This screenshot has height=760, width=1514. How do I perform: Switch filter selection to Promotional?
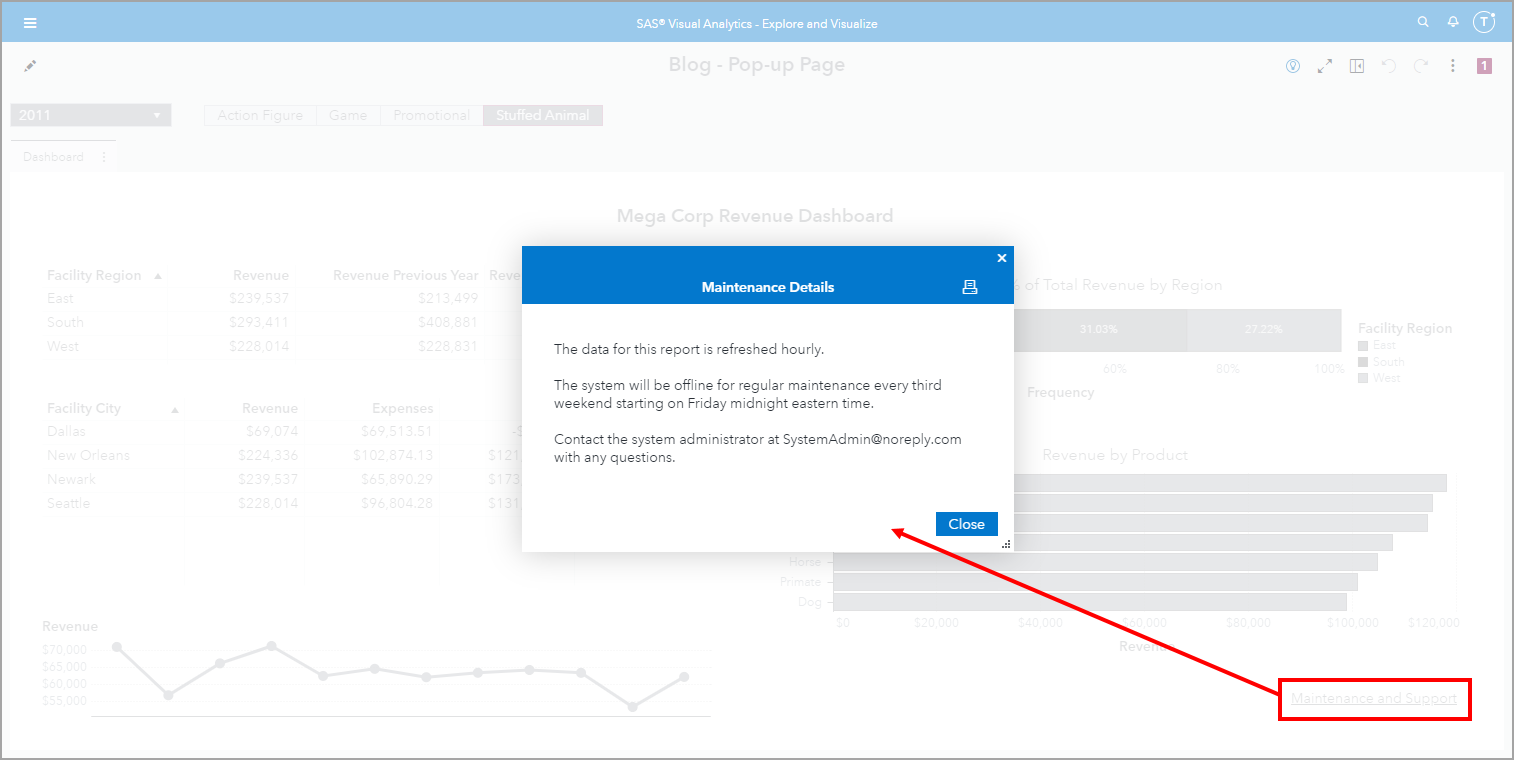click(431, 114)
